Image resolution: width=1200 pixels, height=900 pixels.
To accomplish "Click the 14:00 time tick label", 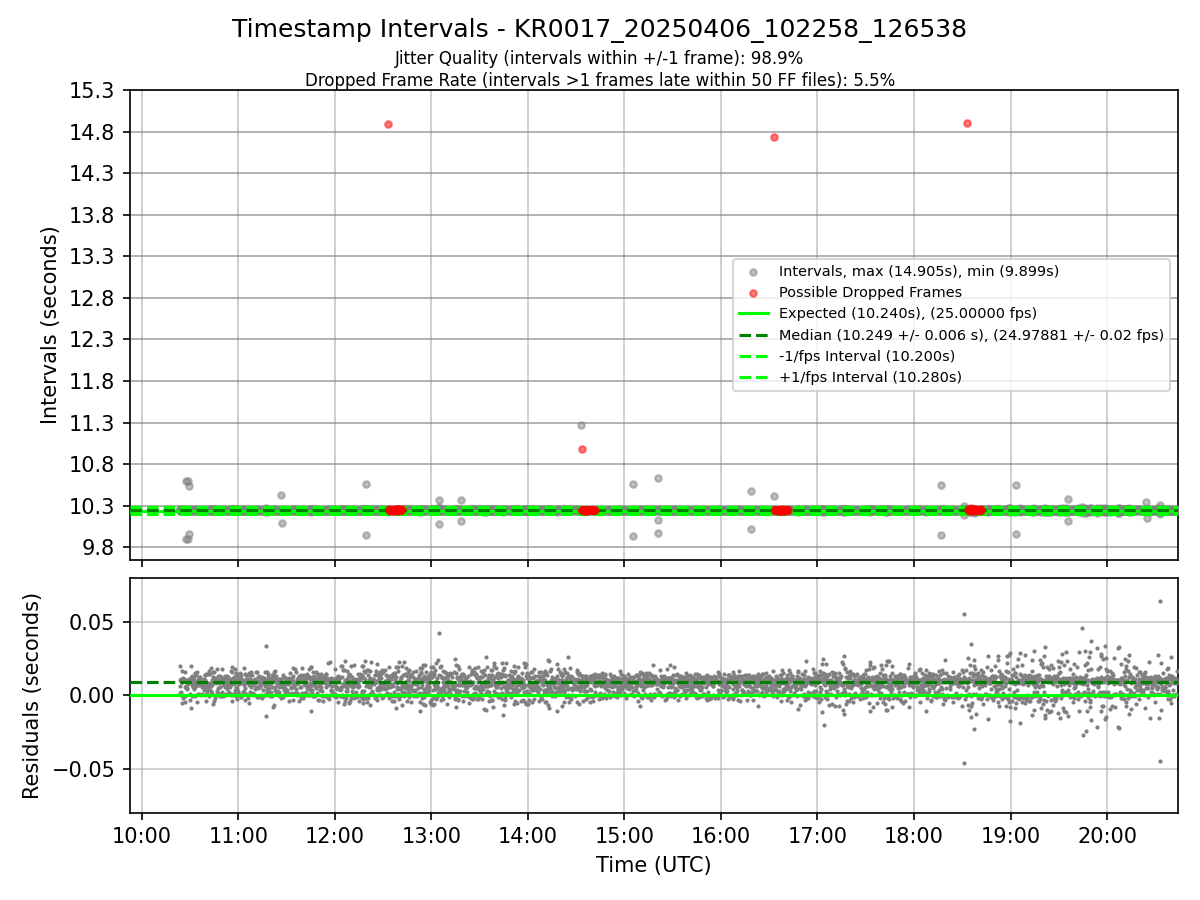I will coord(527,836).
